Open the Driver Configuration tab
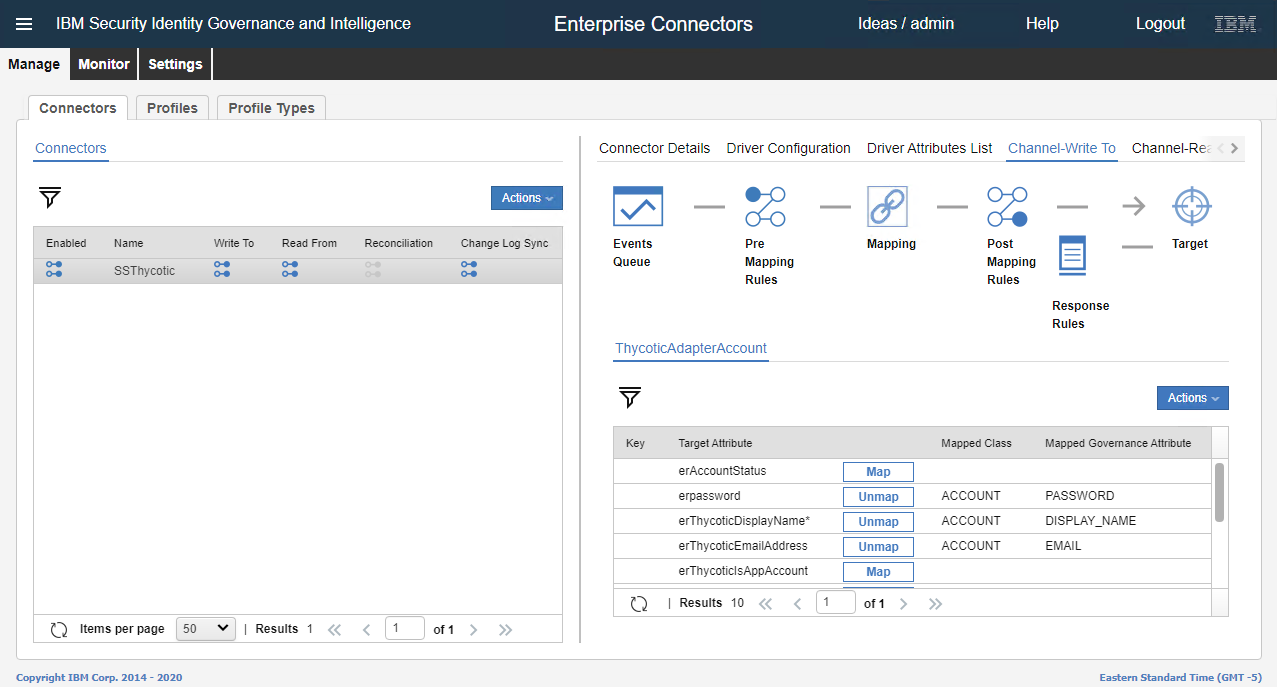1277x687 pixels. 788,148
